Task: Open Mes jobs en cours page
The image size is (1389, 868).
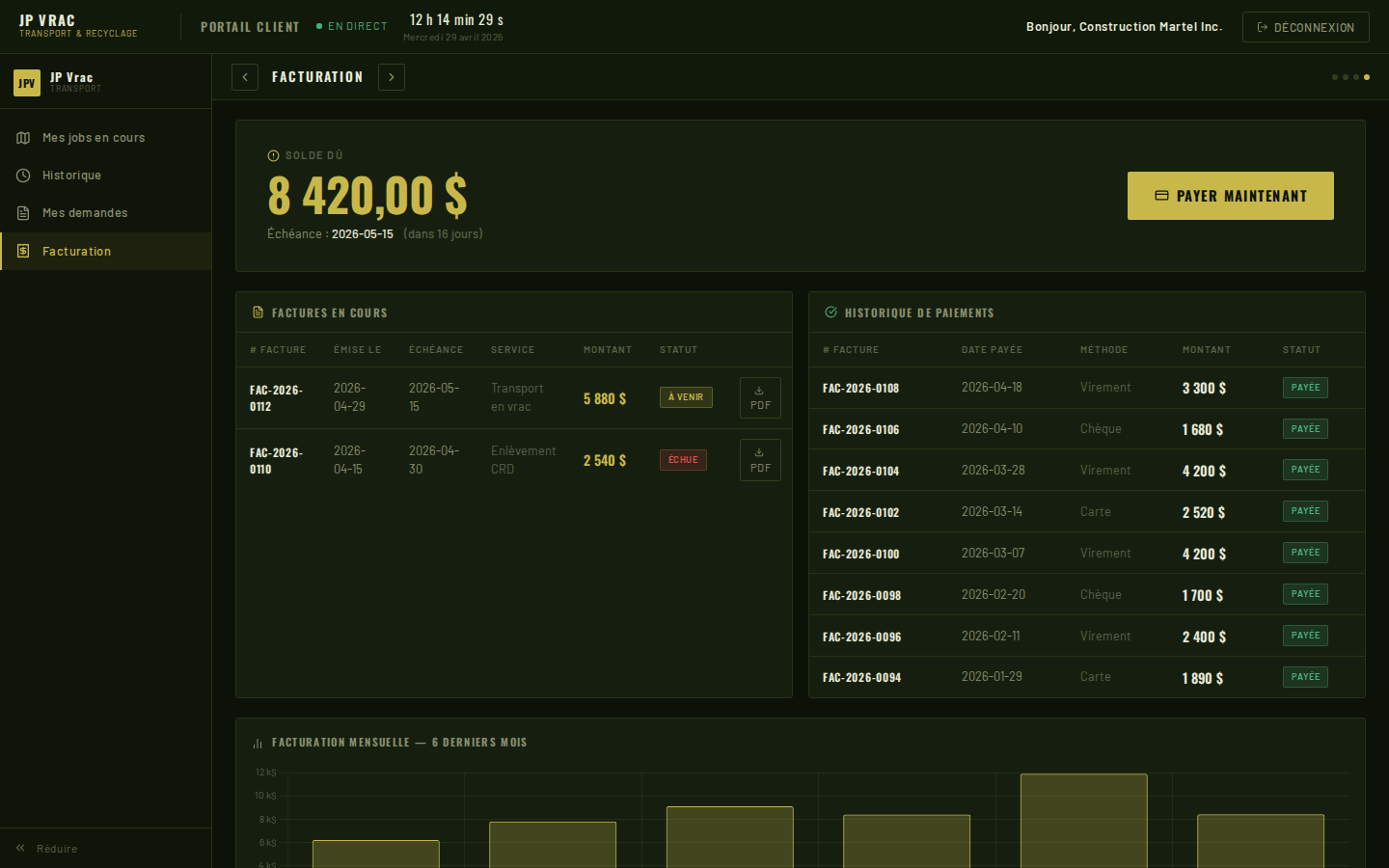Action: click(94, 138)
